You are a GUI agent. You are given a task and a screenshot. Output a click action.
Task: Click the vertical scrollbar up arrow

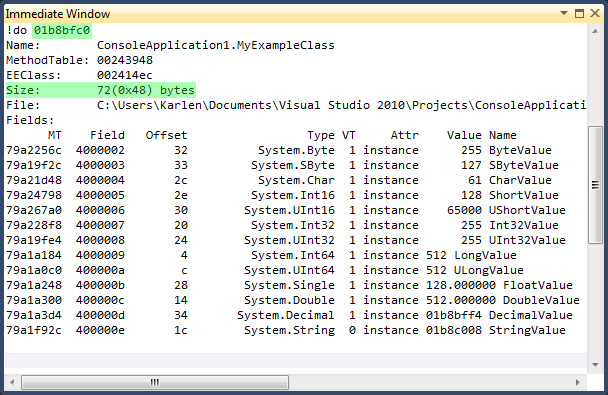click(x=595, y=31)
